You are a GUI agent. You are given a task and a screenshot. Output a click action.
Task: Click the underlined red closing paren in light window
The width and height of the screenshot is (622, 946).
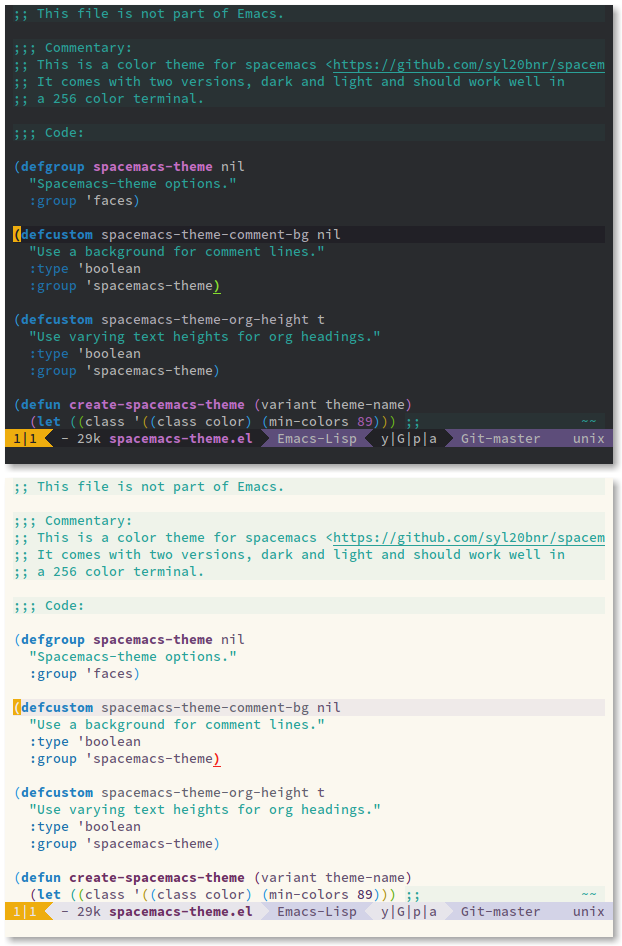[217, 759]
